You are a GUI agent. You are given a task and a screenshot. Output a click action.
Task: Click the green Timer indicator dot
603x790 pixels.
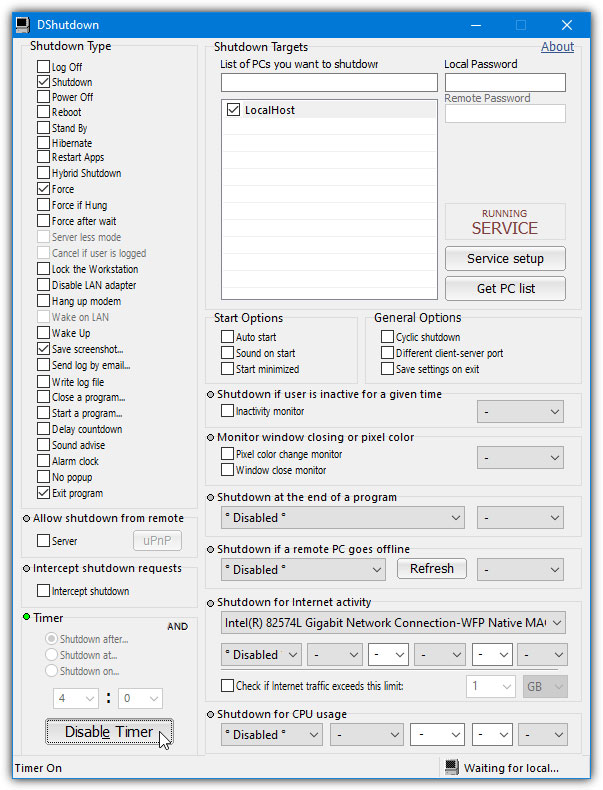pyautogui.click(x=26, y=618)
